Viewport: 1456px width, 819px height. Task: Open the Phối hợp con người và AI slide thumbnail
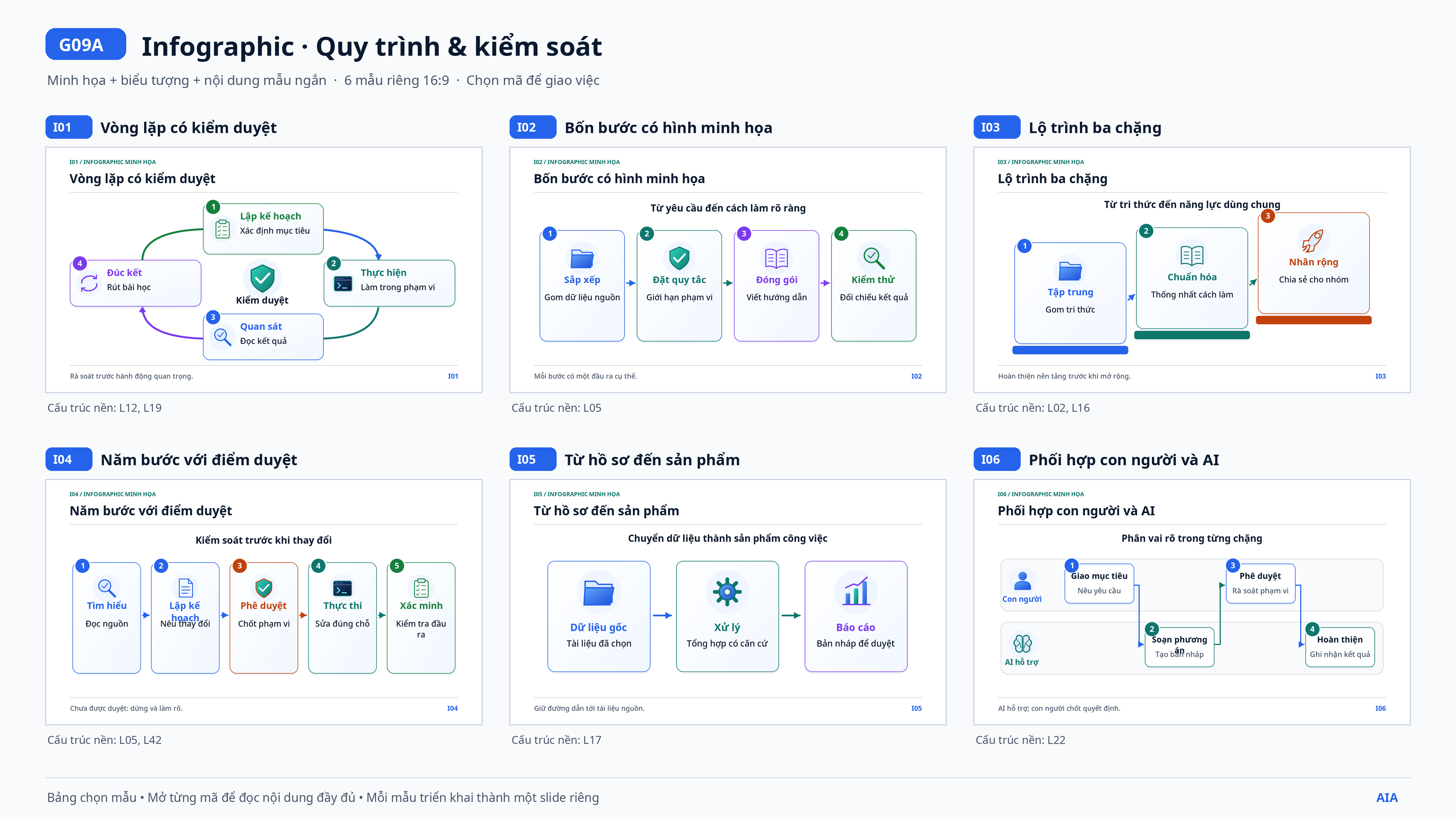click(x=1191, y=602)
